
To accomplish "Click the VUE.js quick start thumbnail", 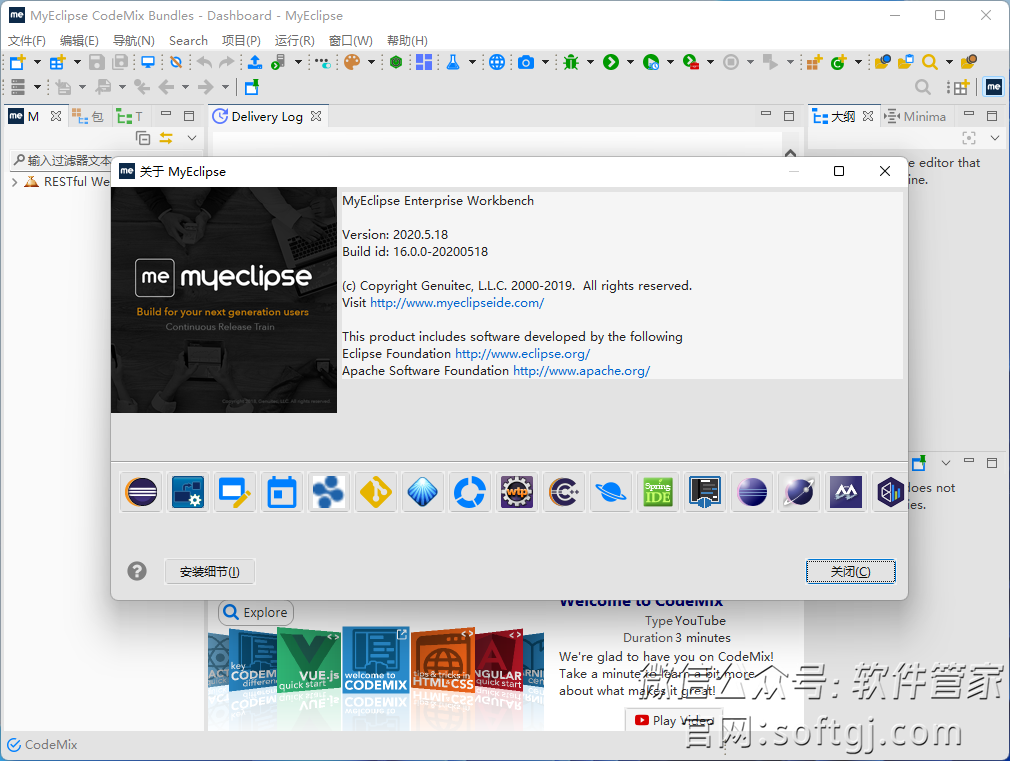I will 310,660.
